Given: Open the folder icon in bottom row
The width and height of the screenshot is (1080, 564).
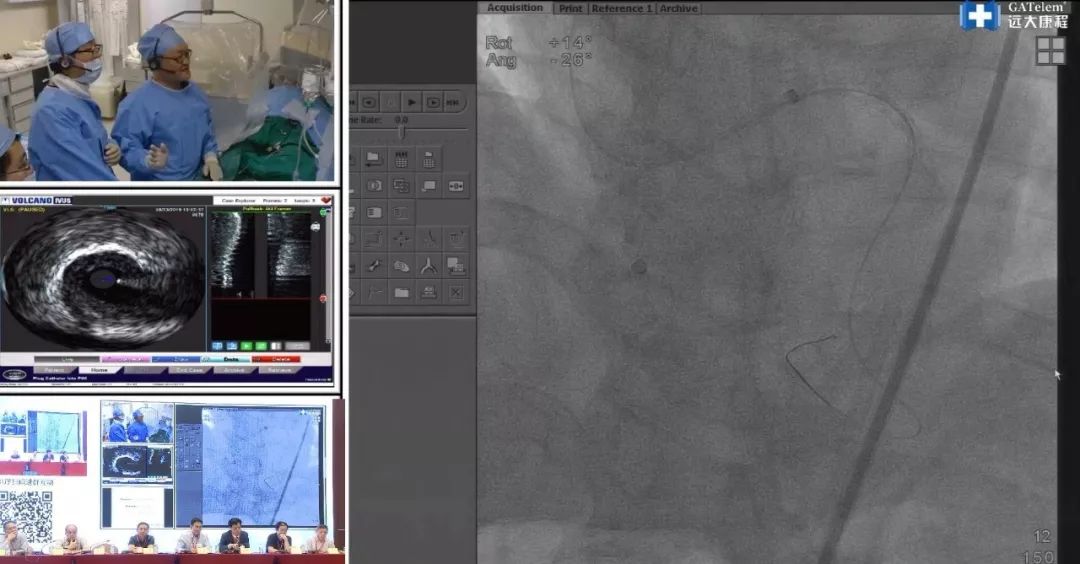Looking at the screenshot, I should pos(402,293).
